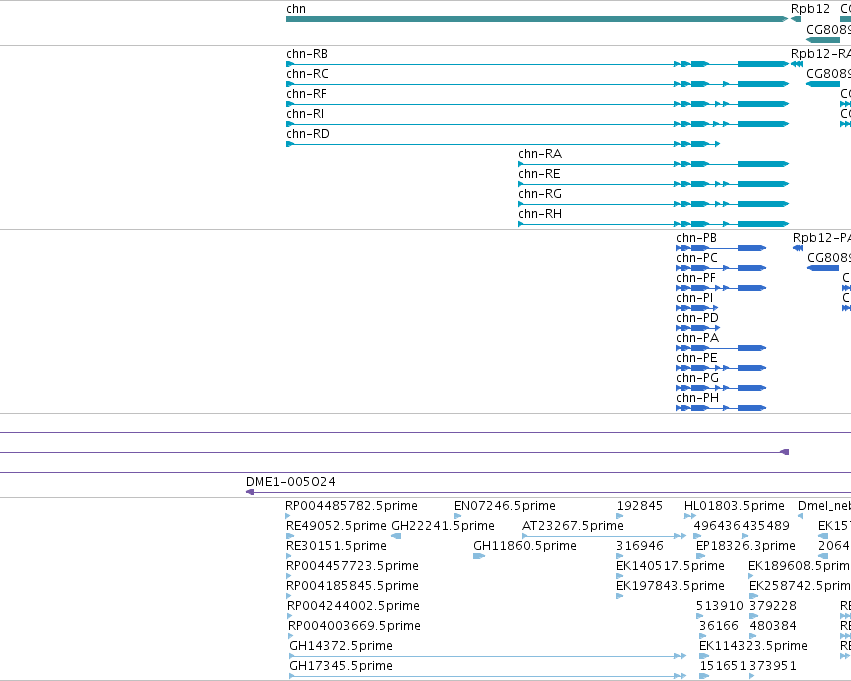The height and width of the screenshot is (681, 851).
Task: Click the chn-RA transcript label
Action: (540, 154)
